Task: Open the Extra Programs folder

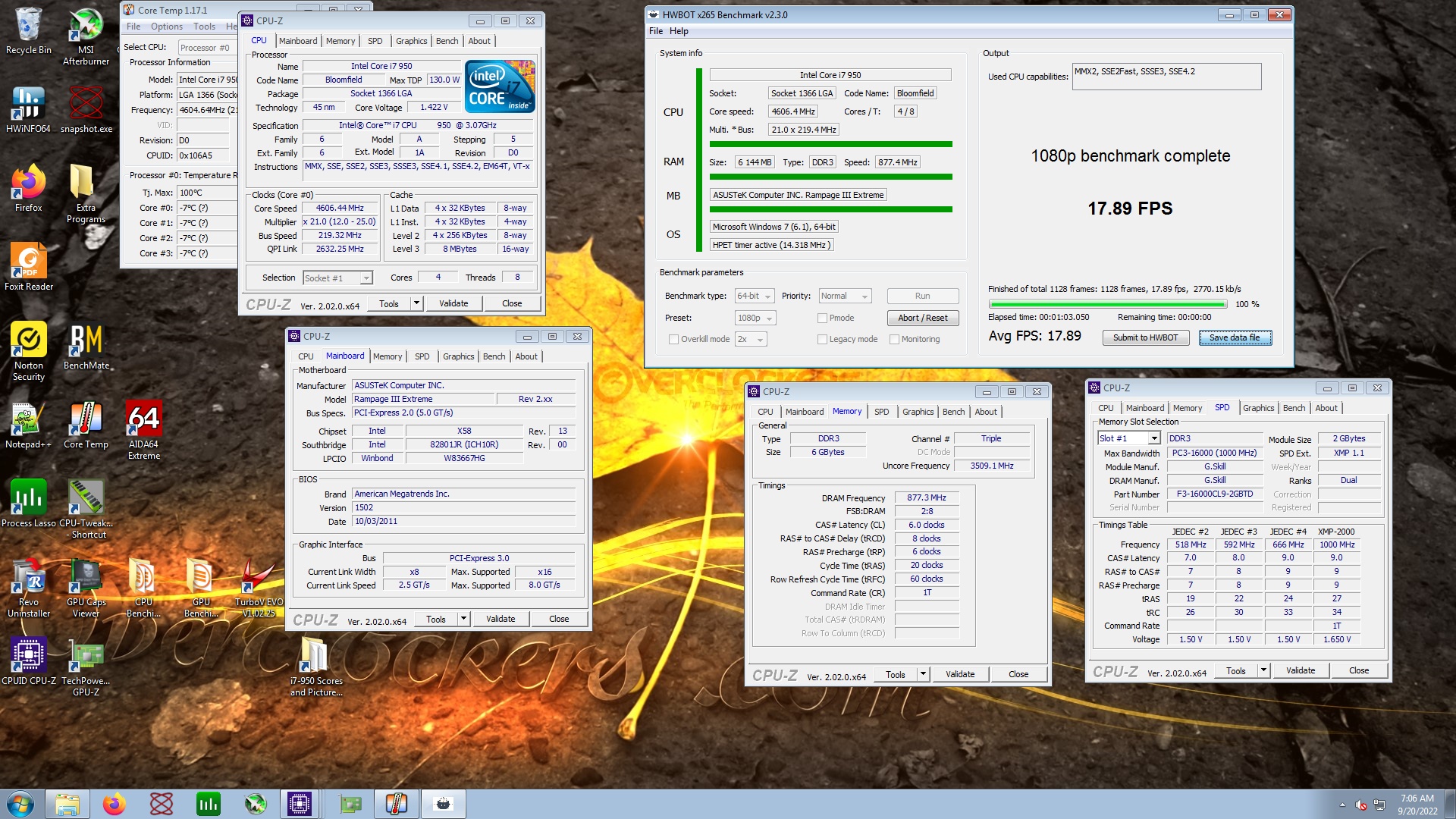Action: click(86, 193)
